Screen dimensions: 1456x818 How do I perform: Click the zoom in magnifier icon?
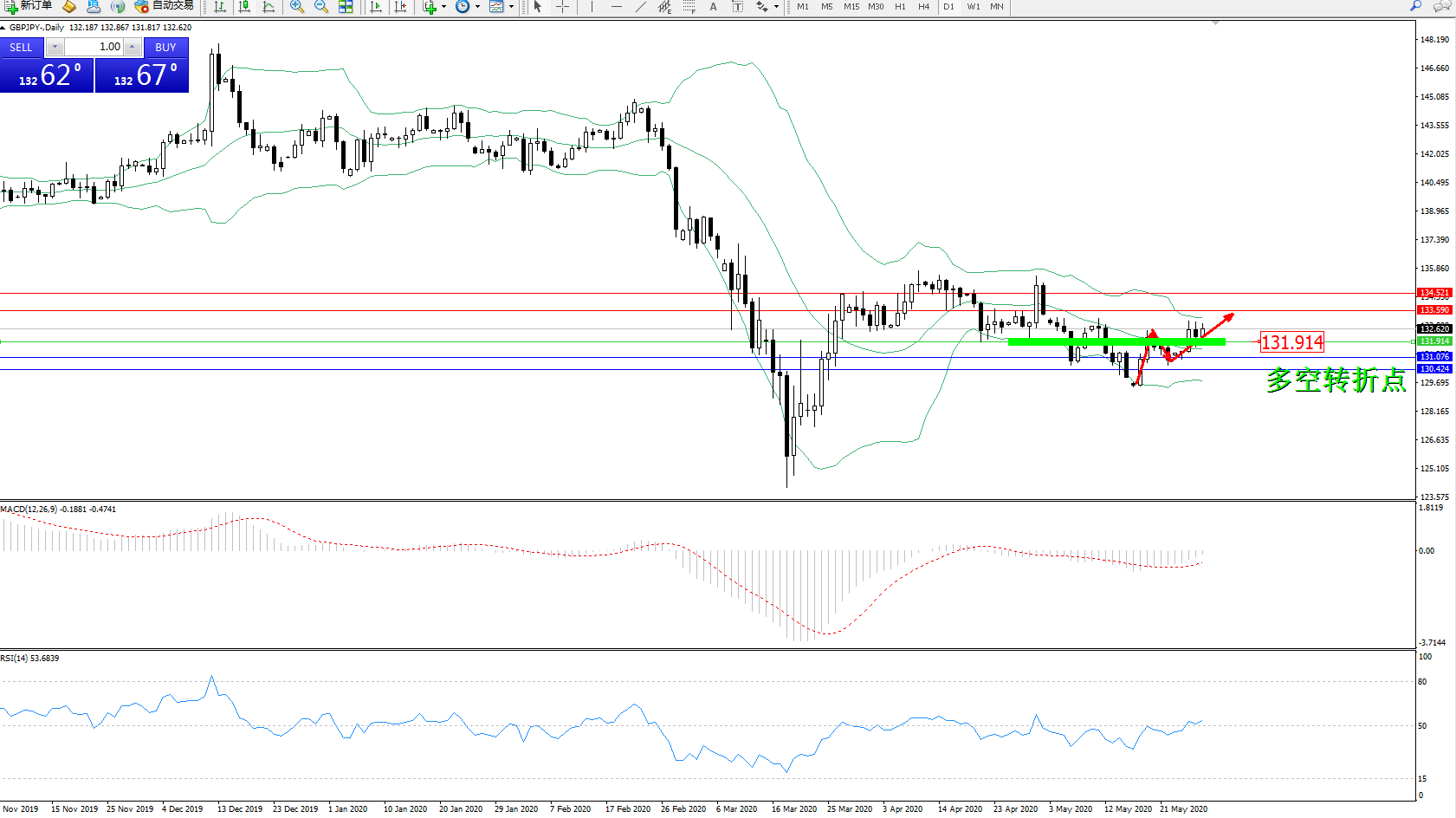coord(296,7)
